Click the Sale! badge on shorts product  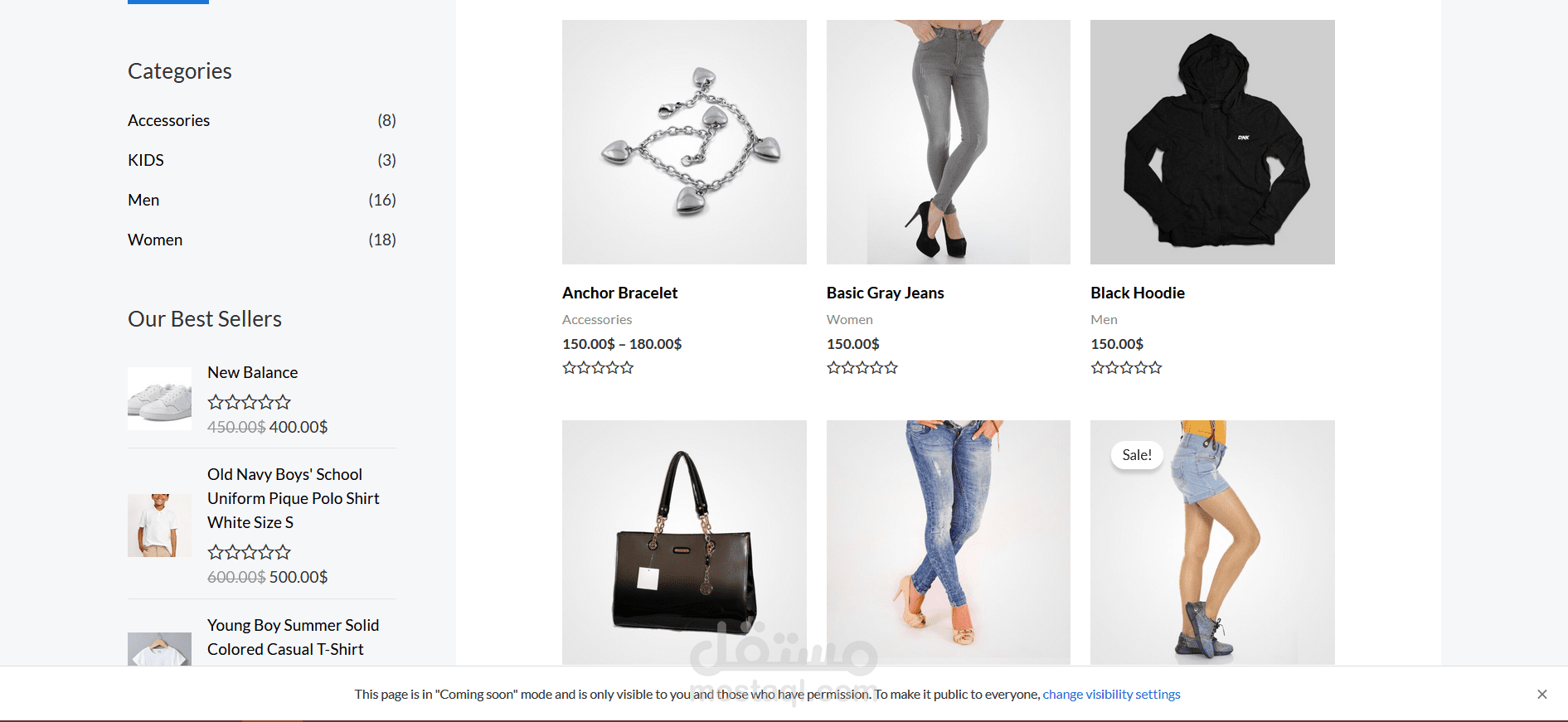1137,455
